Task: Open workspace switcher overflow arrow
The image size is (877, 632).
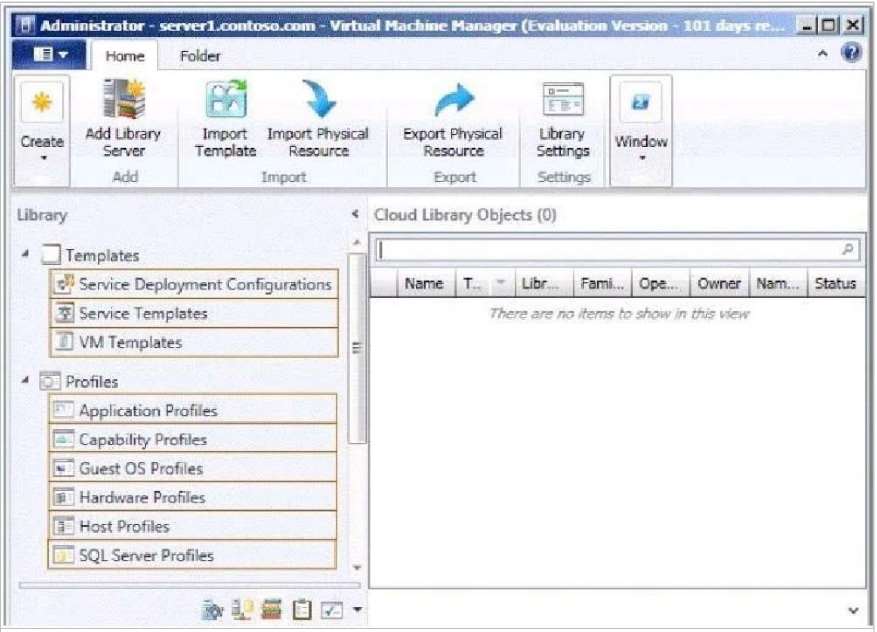Action: 357,609
